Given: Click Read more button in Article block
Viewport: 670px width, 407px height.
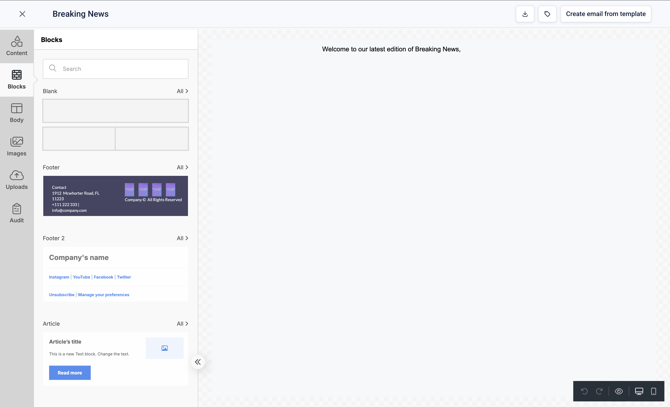Looking at the screenshot, I should tap(70, 373).
